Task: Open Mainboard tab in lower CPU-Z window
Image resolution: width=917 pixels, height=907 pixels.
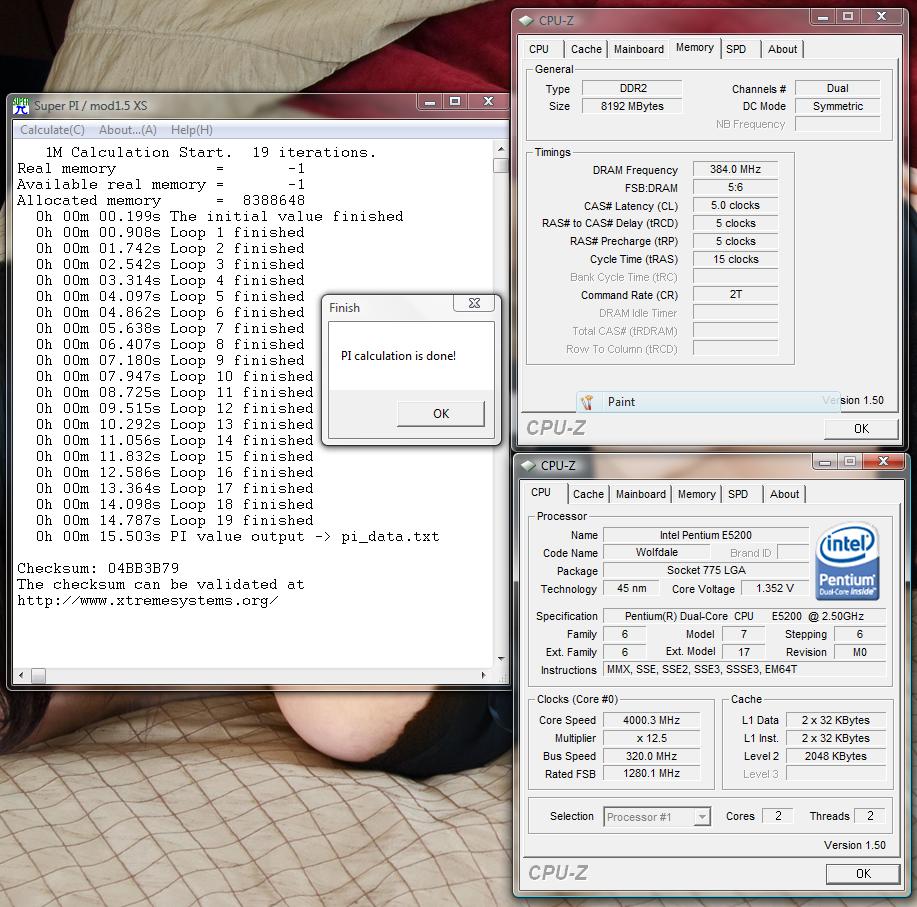Action: tap(641, 494)
